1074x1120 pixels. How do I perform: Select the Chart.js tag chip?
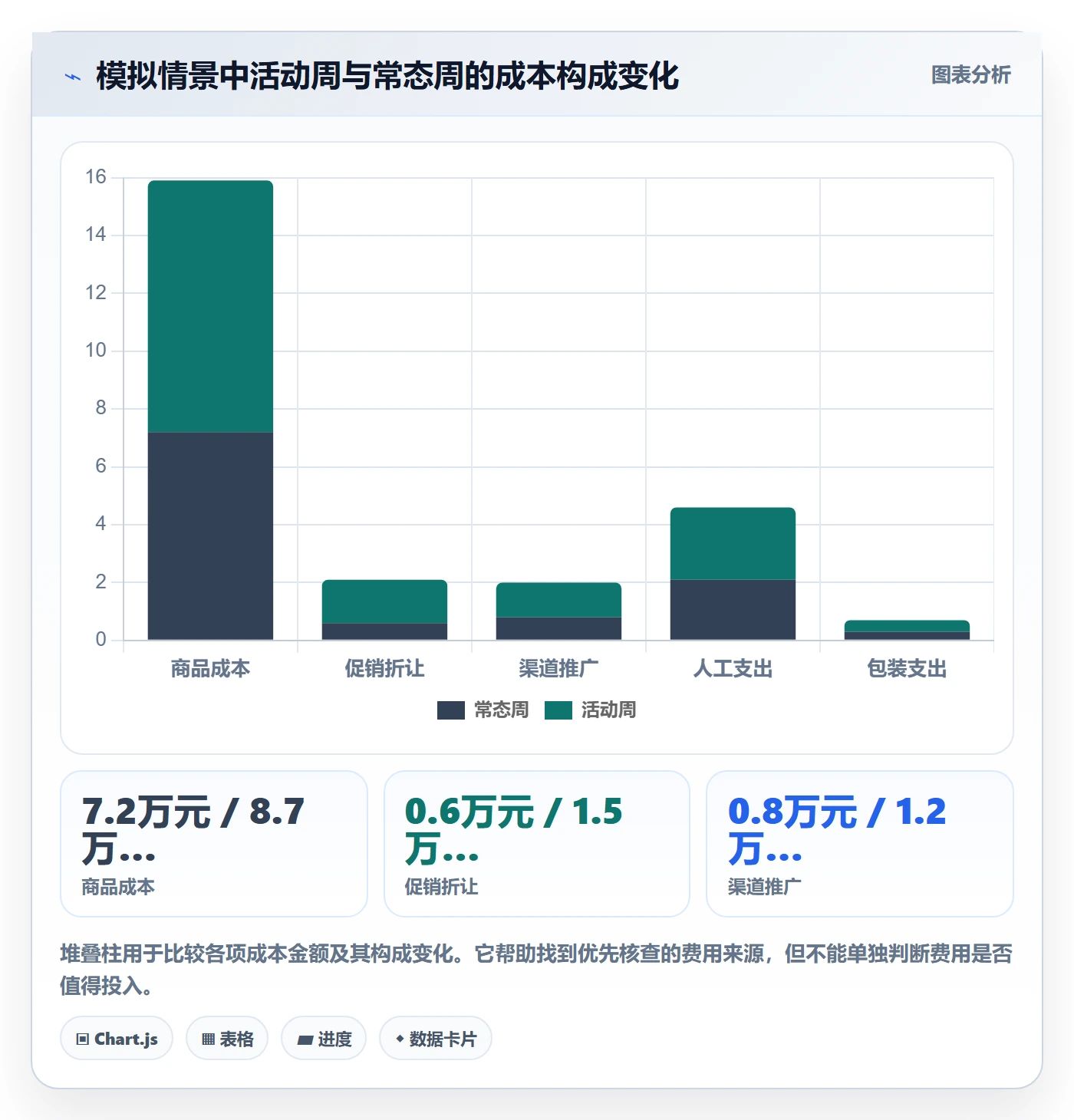(x=117, y=1039)
